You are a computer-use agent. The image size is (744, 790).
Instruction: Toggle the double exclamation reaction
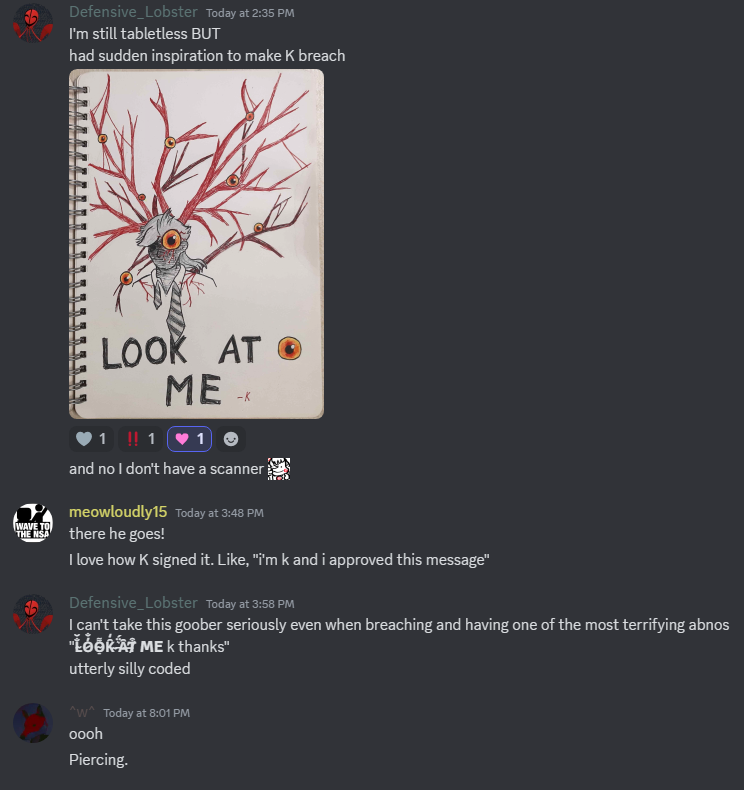[140, 439]
